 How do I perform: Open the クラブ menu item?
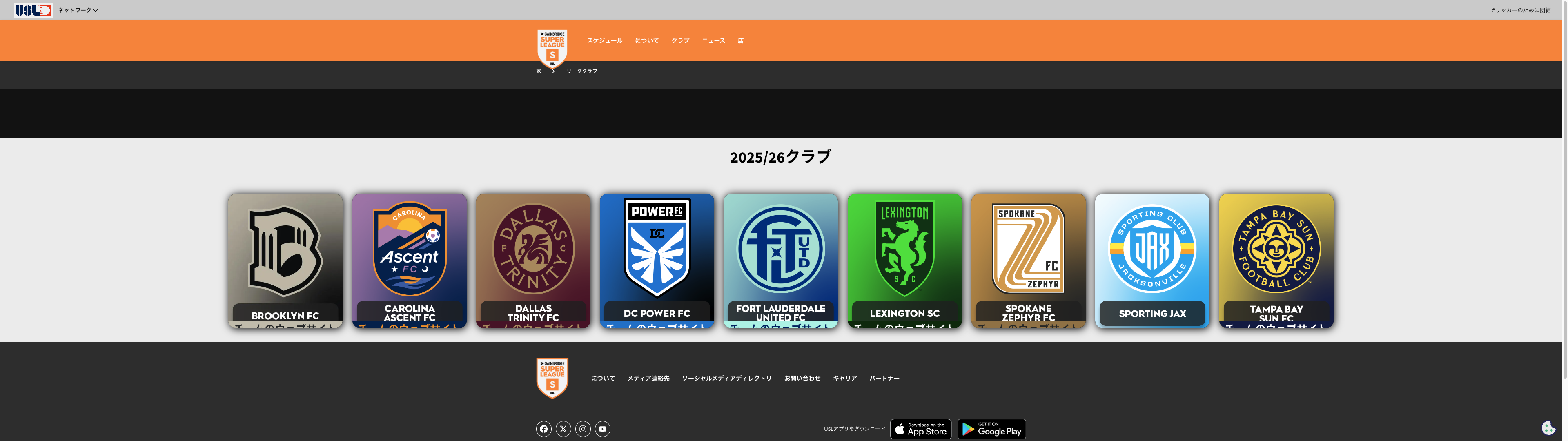pyautogui.click(x=680, y=41)
